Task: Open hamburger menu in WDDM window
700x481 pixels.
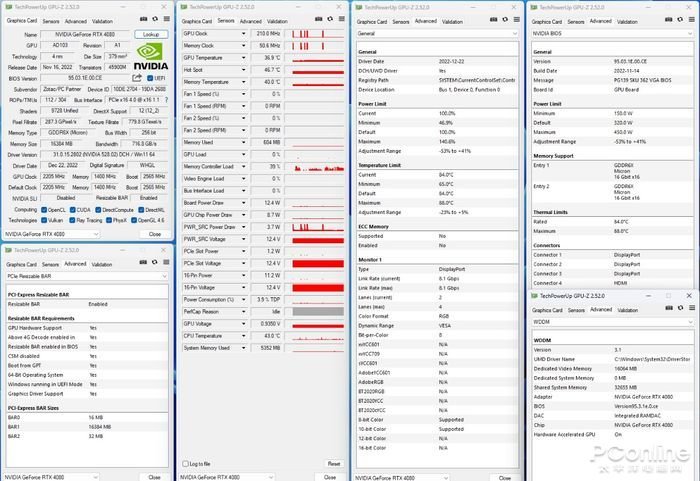Action: 692,308
